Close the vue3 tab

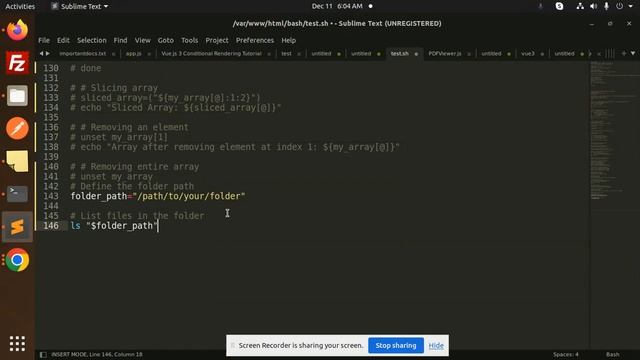click(542, 54)
